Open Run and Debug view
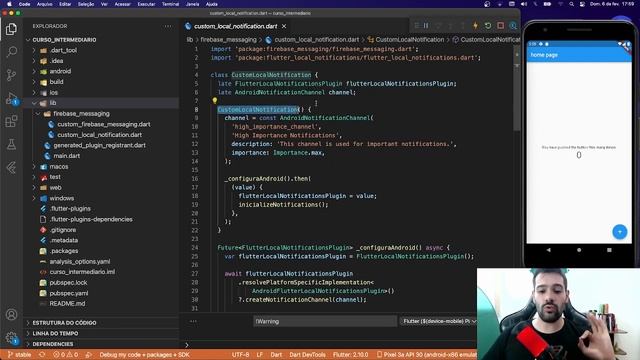The height and width of the screenshot is (360, 640). tap(11, 98)
